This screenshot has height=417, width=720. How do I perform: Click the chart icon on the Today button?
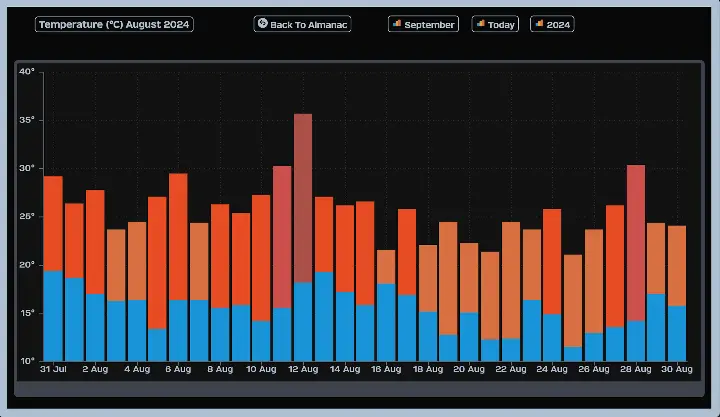481,24
